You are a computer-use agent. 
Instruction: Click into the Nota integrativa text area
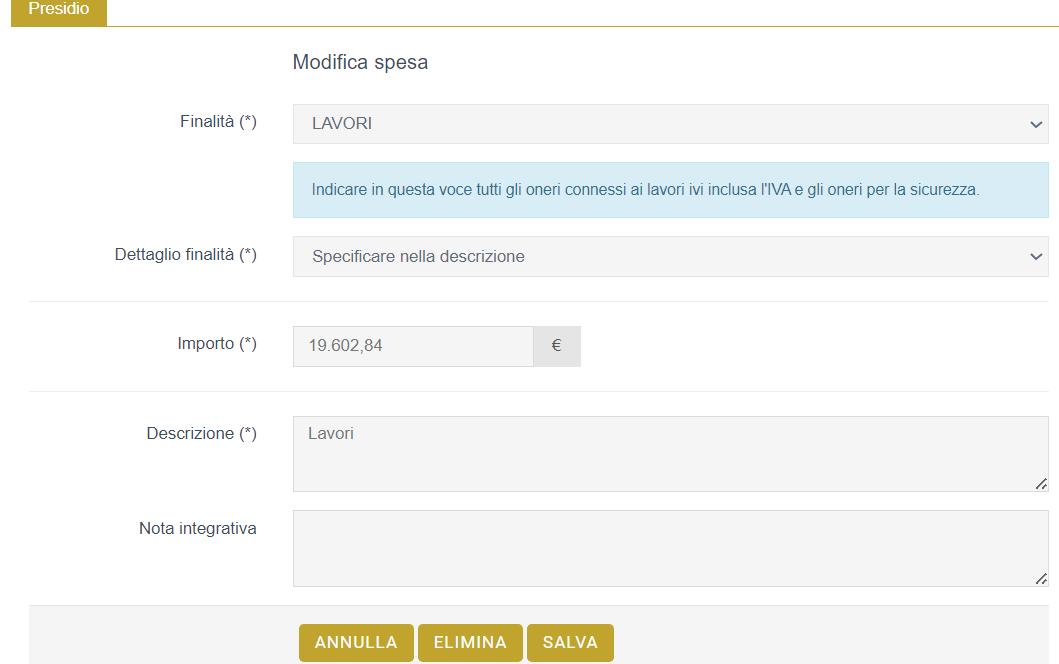(671, 548)
